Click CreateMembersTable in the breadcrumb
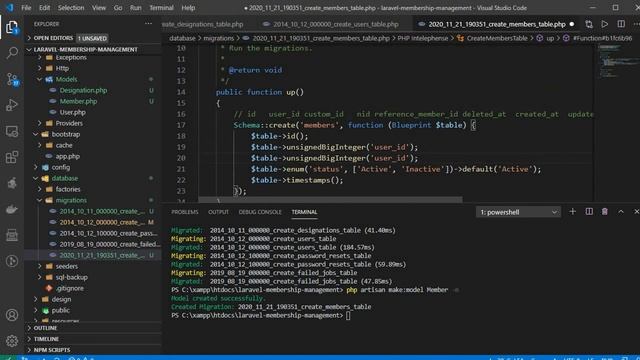 [x=497, y=38]
